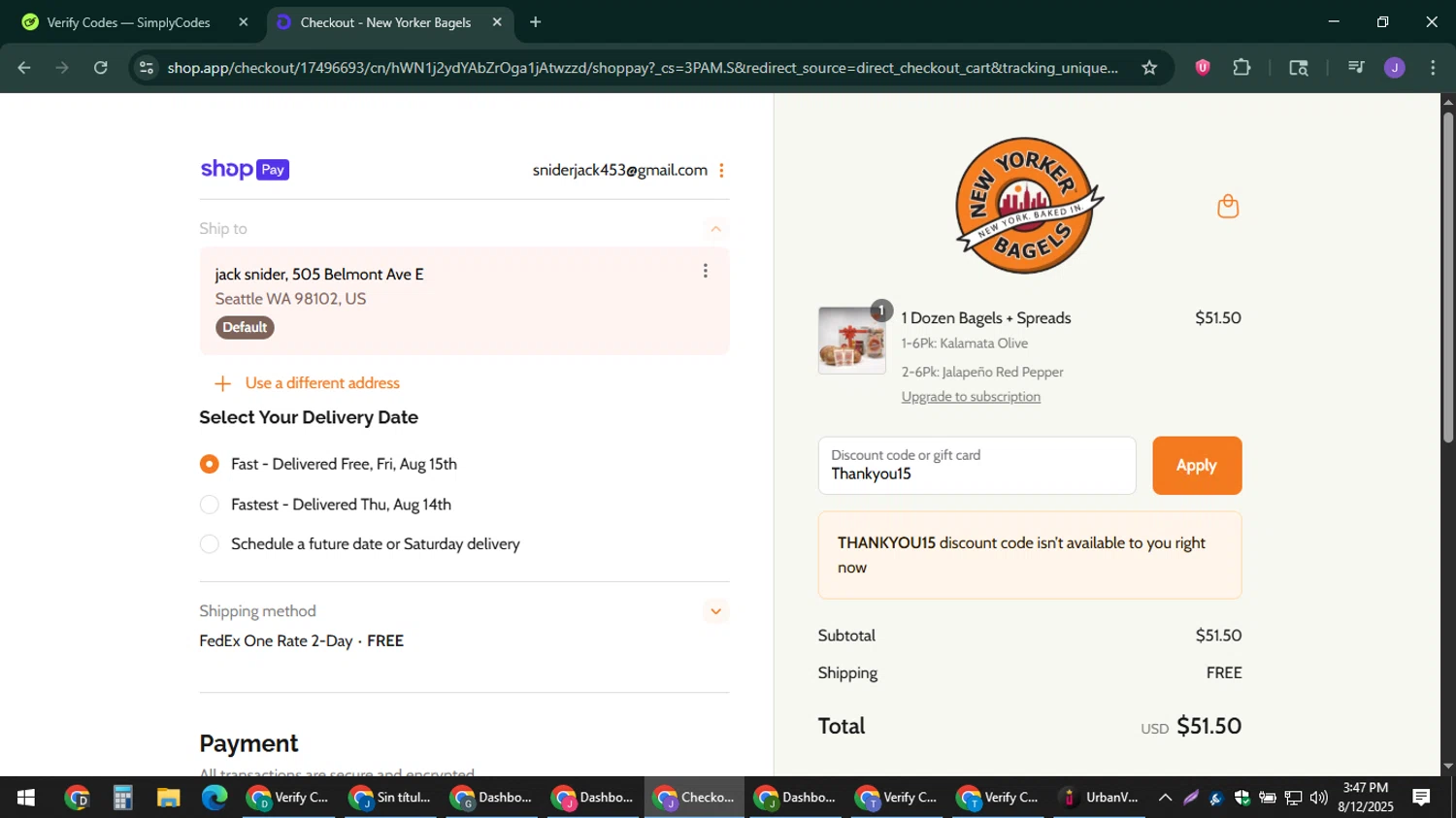Open Microsoft Edge from the taskbar
This screenshot has height=818, width=1456.
(215, 798)
